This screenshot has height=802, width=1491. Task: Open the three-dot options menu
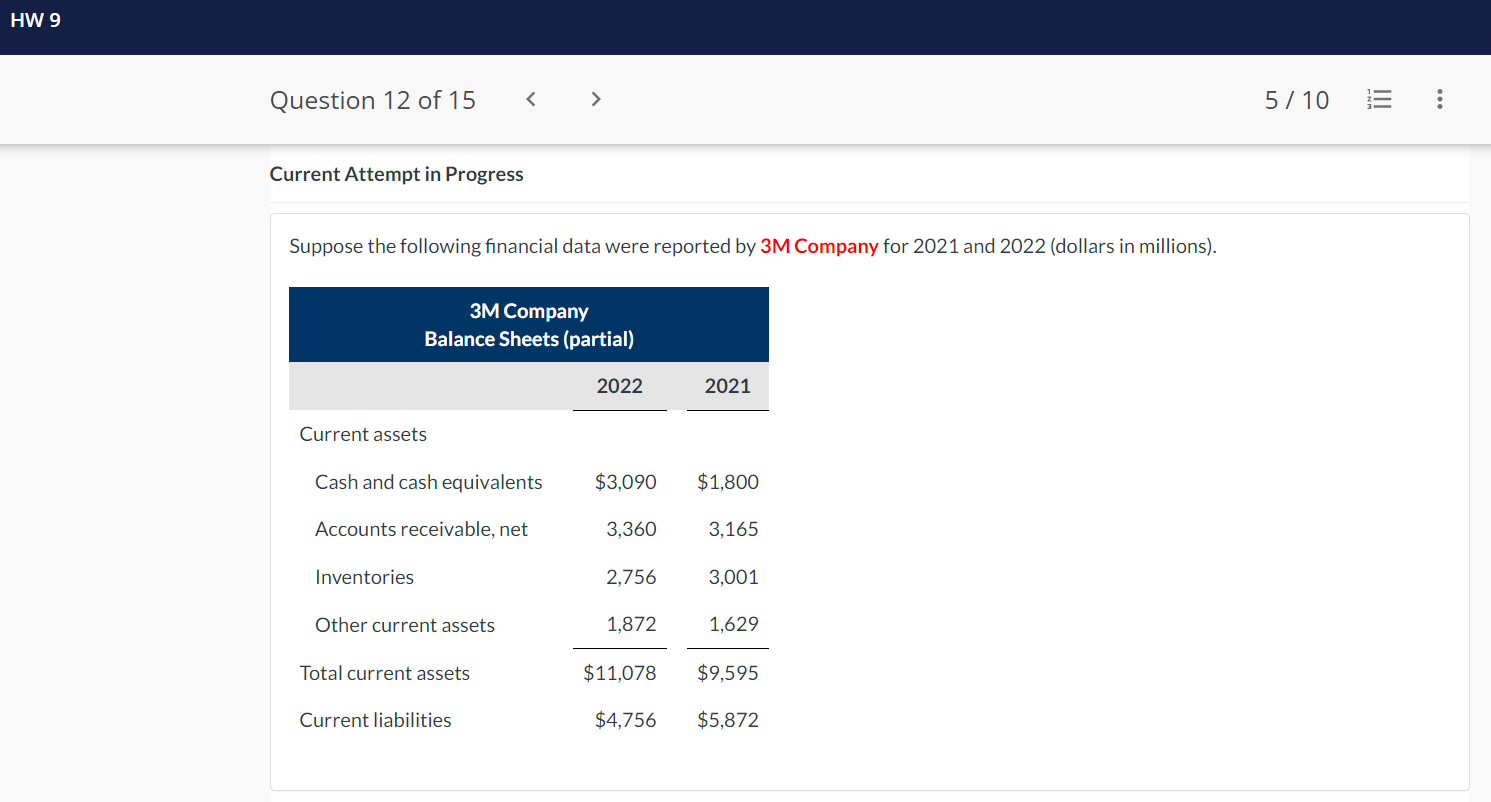pyautogui.click(x=1440, y=99)
